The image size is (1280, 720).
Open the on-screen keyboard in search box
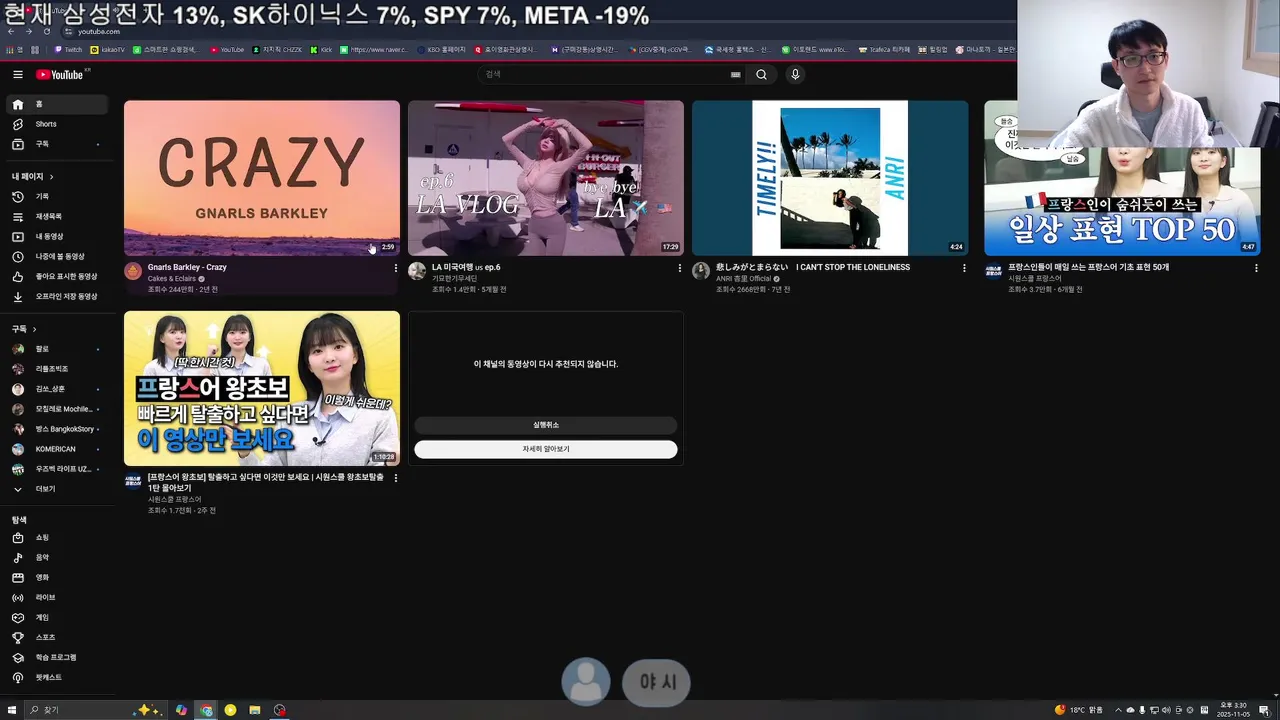tap(736, 74)
